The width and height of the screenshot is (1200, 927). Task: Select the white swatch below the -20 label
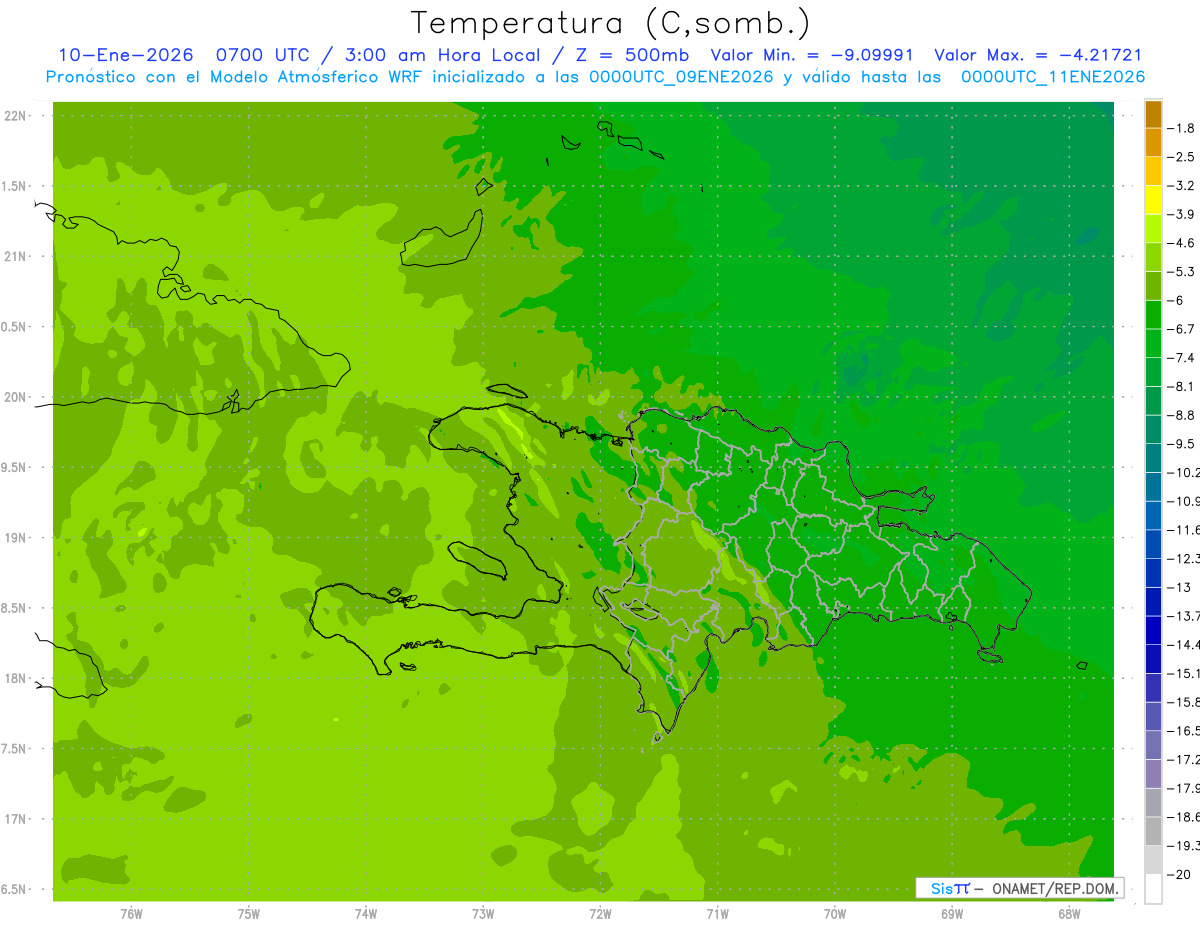[x=1153, y=889]
